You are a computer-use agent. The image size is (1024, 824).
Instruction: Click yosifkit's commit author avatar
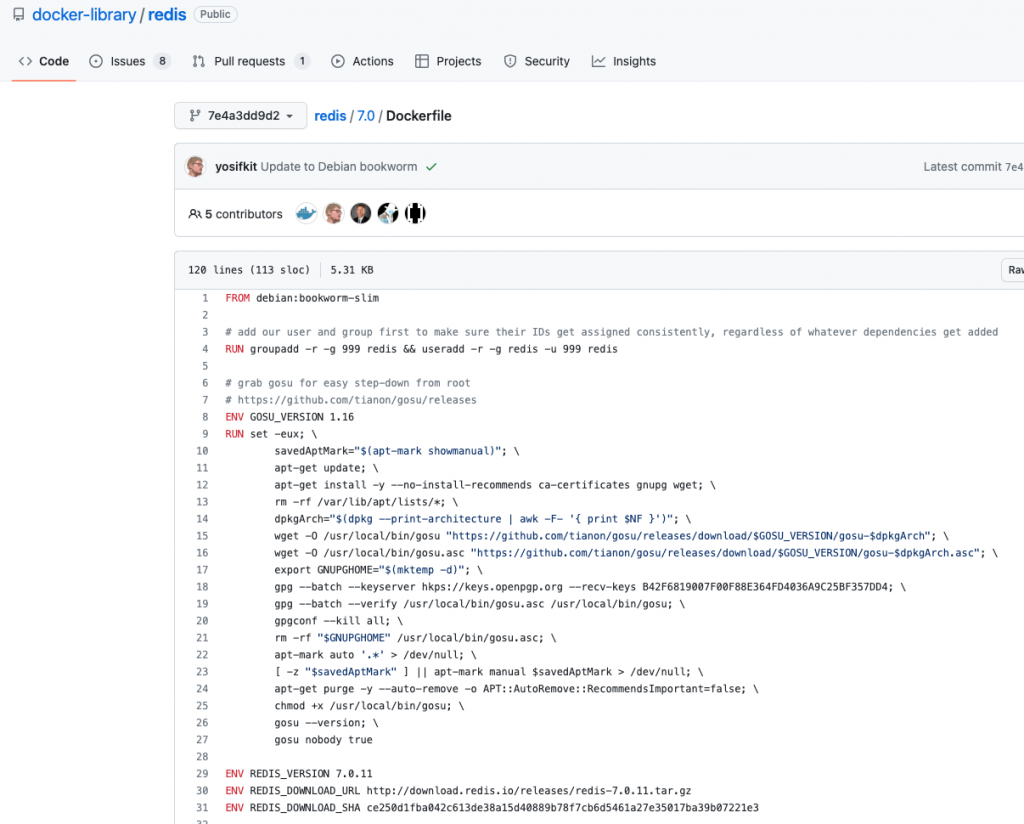point(195,166)
